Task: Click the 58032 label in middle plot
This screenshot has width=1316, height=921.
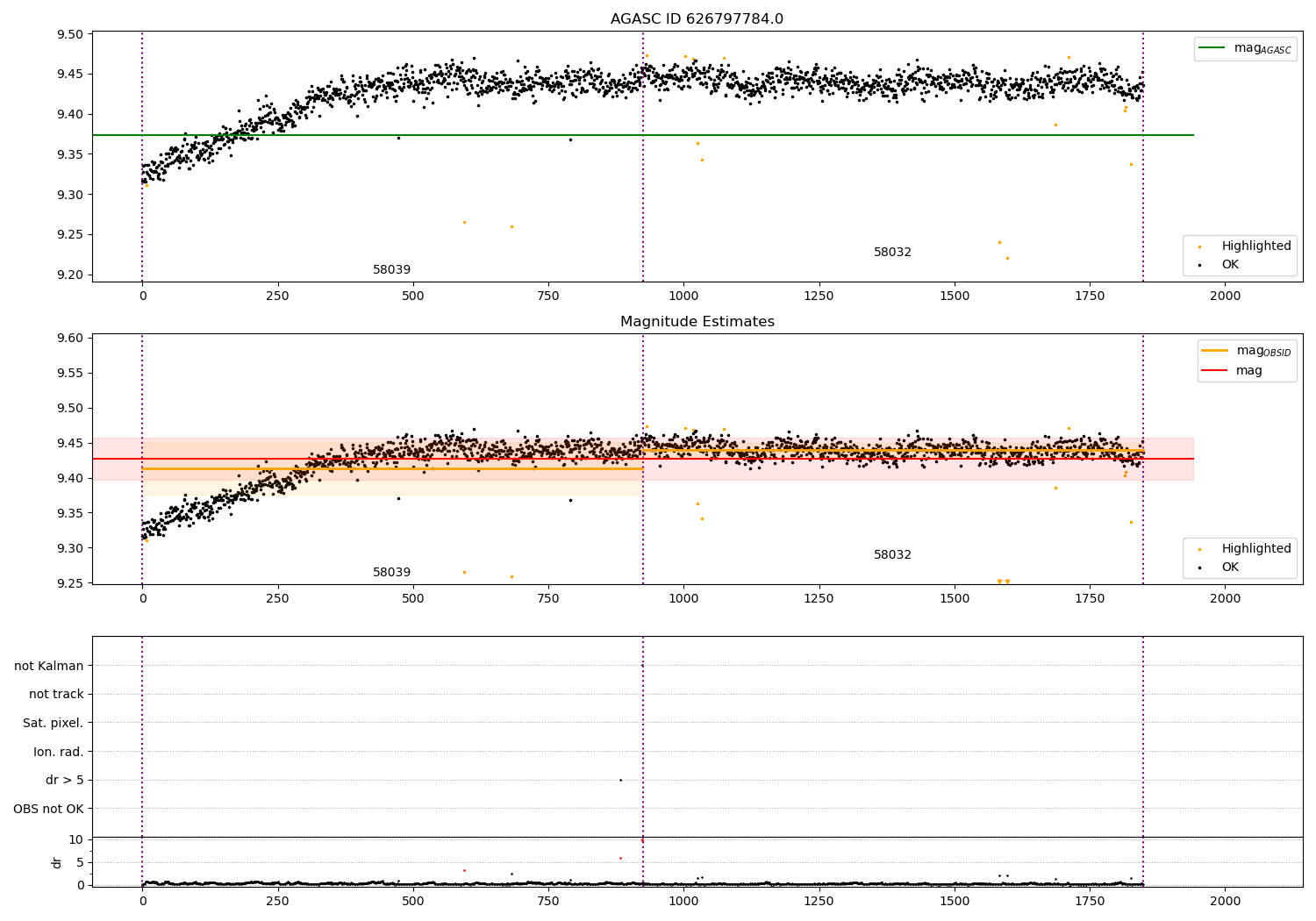Action: click(x=892, y=555)
